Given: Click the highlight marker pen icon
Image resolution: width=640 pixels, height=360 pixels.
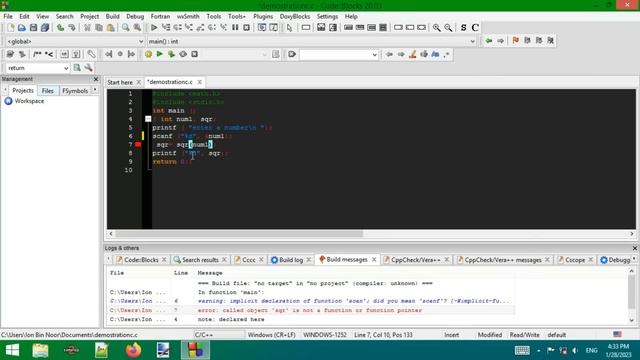Looking at the screenshot, I should click(413, 54).
